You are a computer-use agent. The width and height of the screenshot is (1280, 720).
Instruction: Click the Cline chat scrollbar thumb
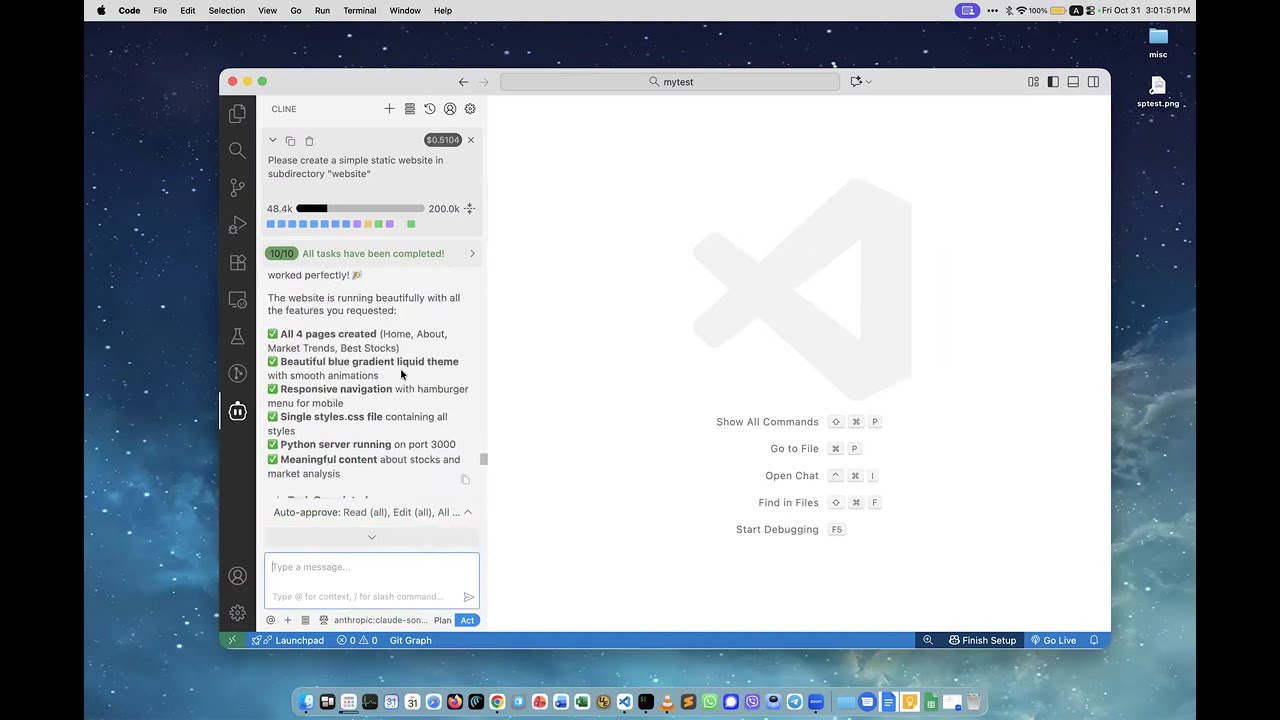[x=484, y=459]
